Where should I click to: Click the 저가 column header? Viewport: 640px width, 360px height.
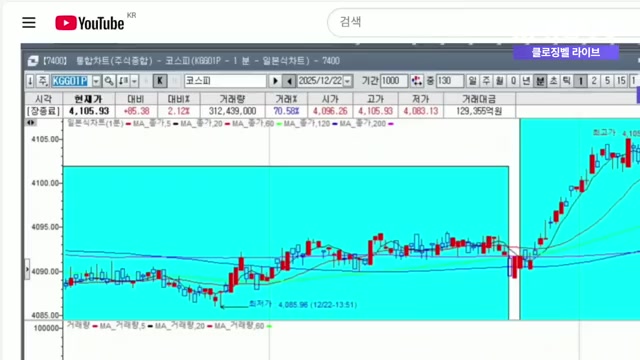pyautogui.click(x=420, y=99)
